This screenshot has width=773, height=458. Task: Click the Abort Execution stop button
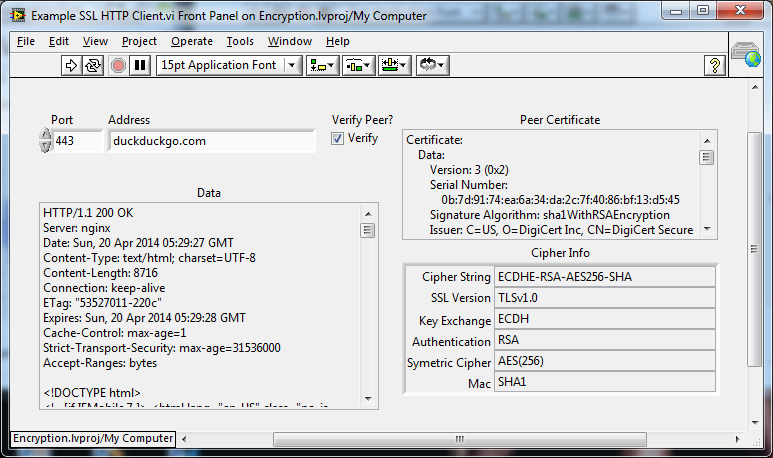[x=118, y=65]
